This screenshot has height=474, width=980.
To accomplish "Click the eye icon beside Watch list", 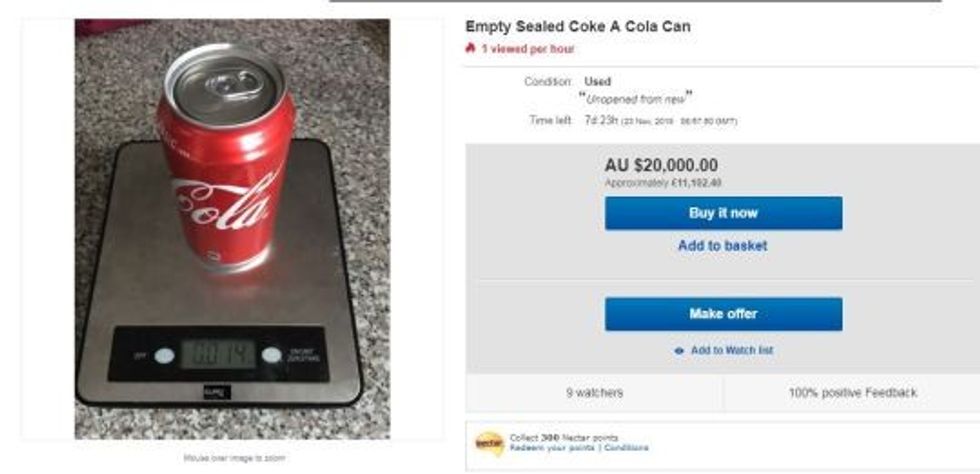I will point(679,351).
